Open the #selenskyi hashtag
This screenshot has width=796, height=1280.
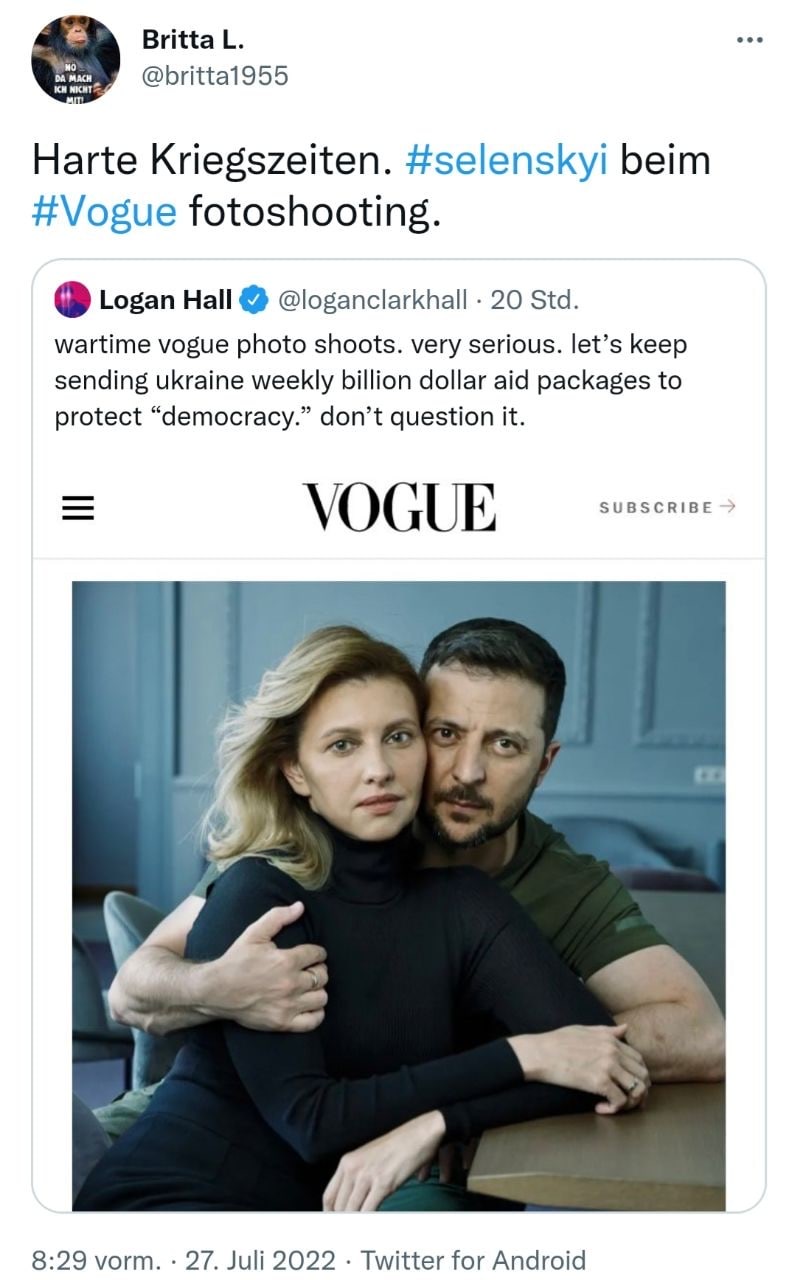(x=507, y=160)
